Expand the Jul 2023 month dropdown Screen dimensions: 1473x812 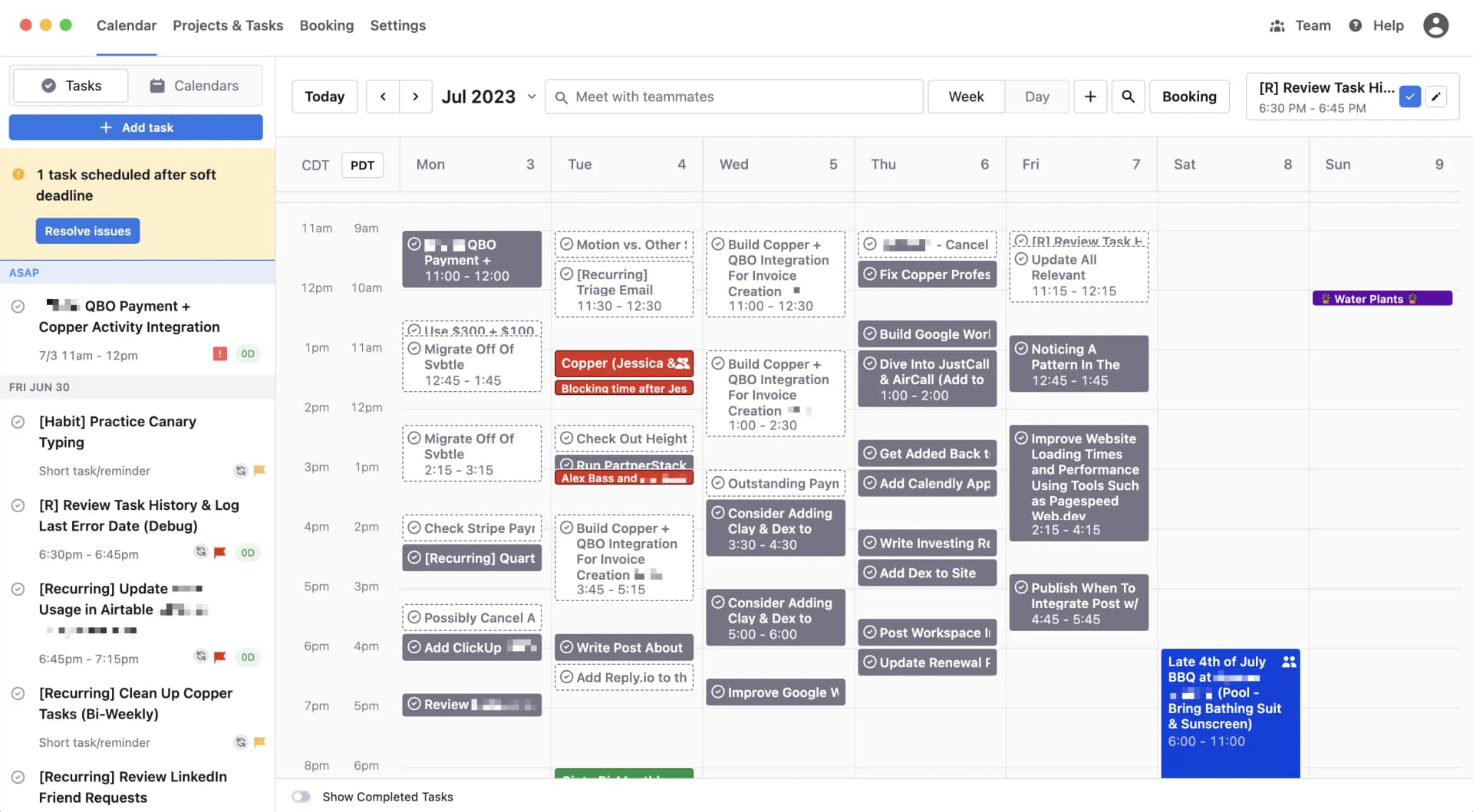(531, 97)
